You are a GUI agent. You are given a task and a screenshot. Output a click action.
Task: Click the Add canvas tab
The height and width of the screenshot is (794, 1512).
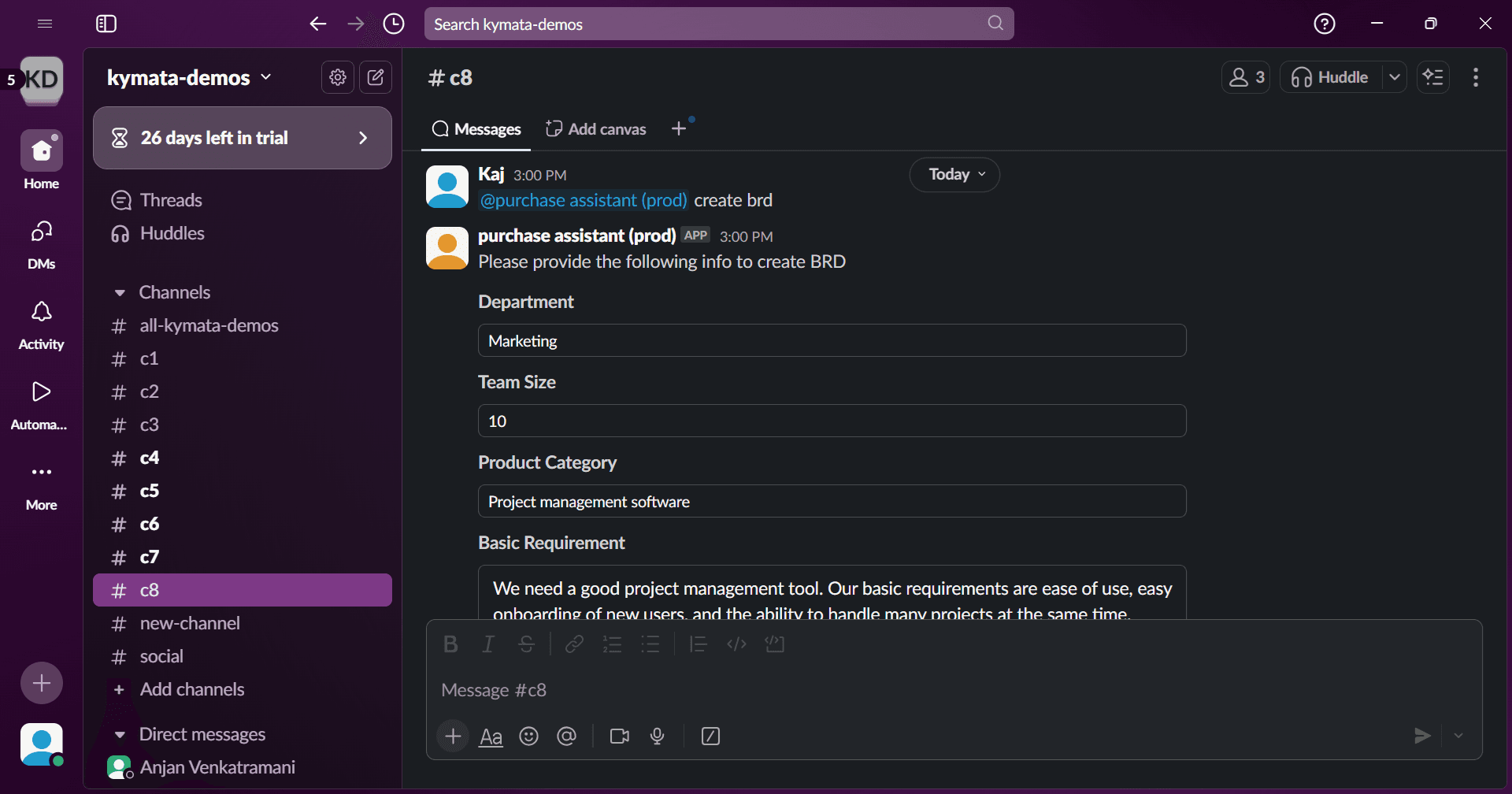point(596,129)
